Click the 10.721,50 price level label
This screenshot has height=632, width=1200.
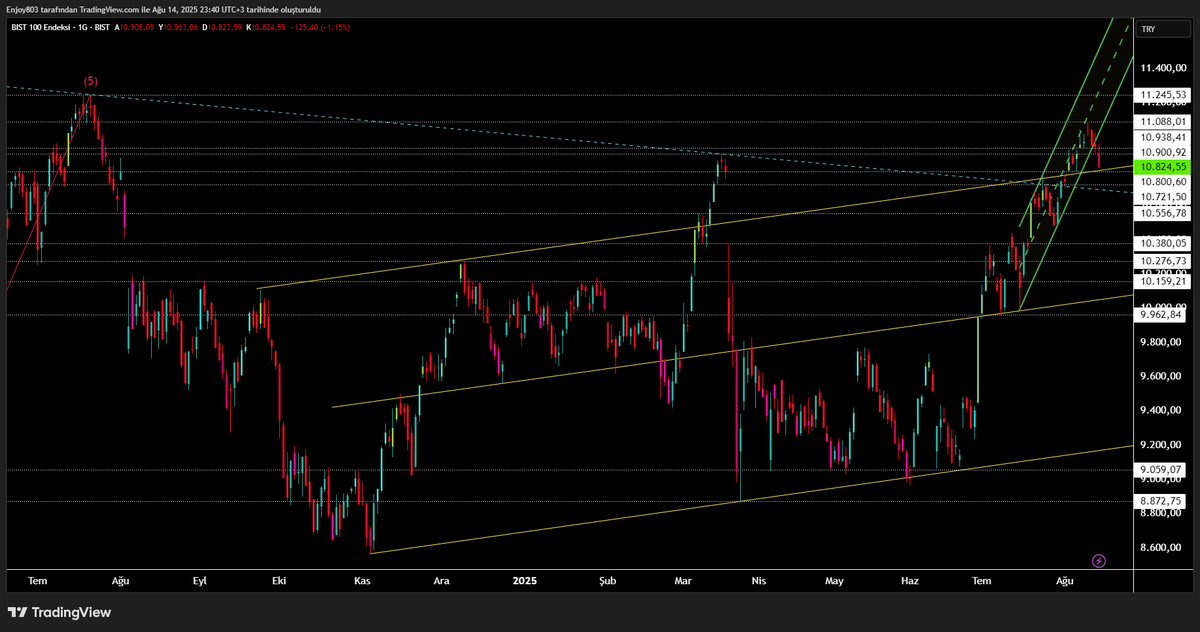pyautogui.click(x=1160, y=197)
